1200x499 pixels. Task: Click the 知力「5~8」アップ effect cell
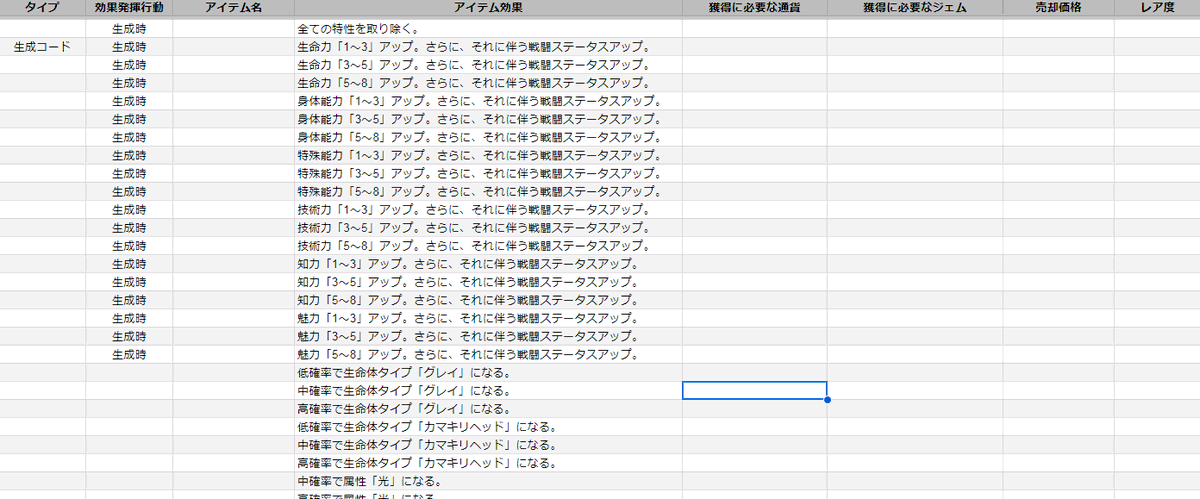tap(488, 300)
